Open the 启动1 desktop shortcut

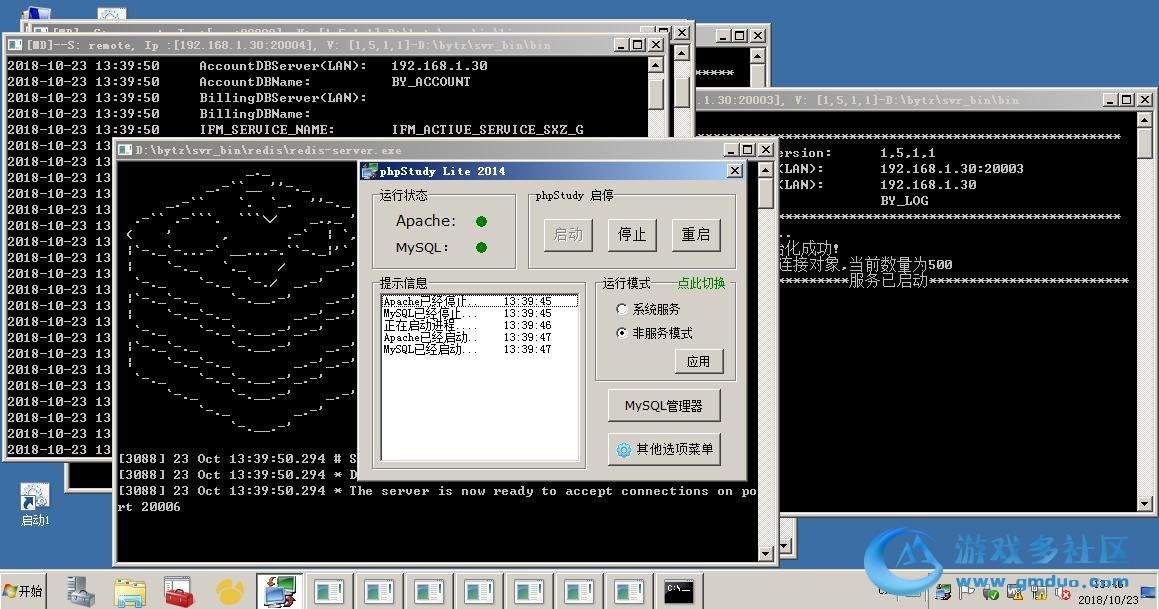tap(35, 503)
